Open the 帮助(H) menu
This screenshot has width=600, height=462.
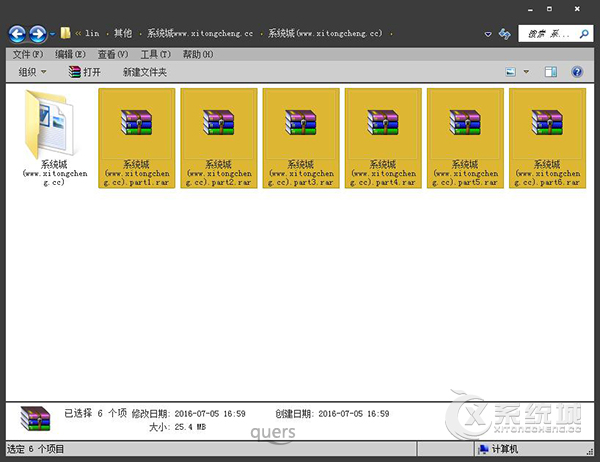point(198,54)
